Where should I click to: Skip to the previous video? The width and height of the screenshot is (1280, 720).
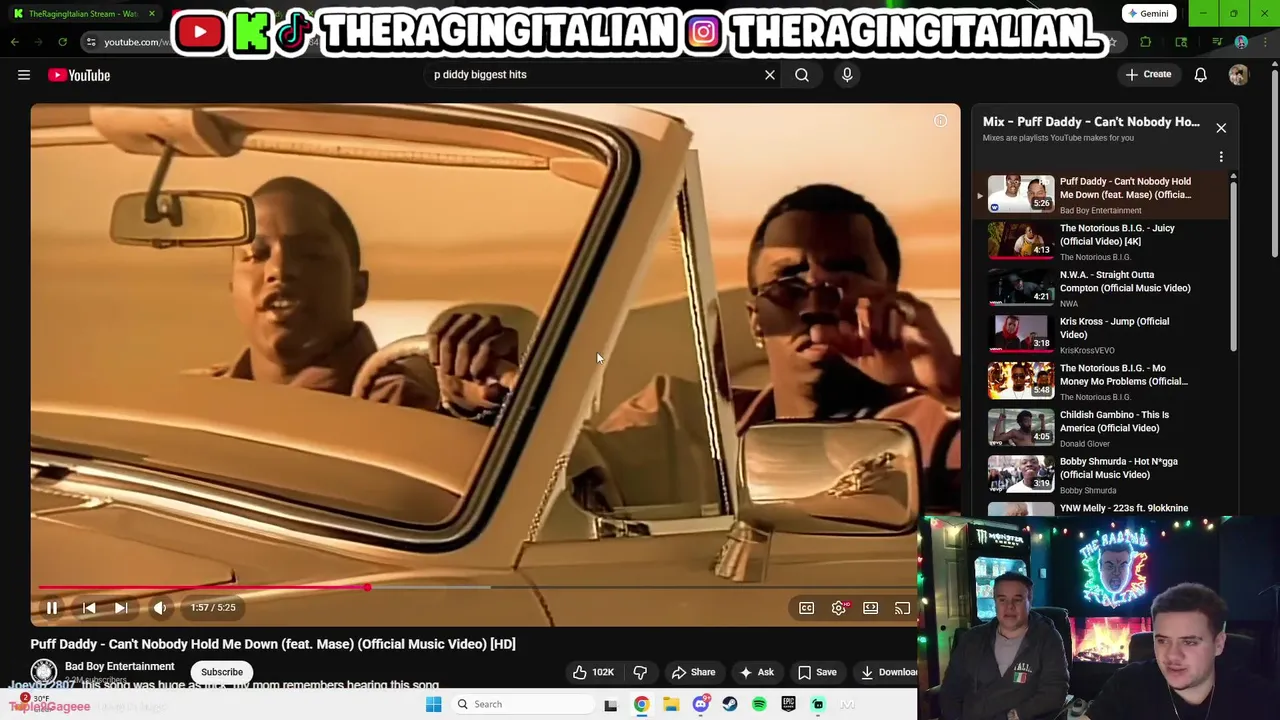pos(89,608)
